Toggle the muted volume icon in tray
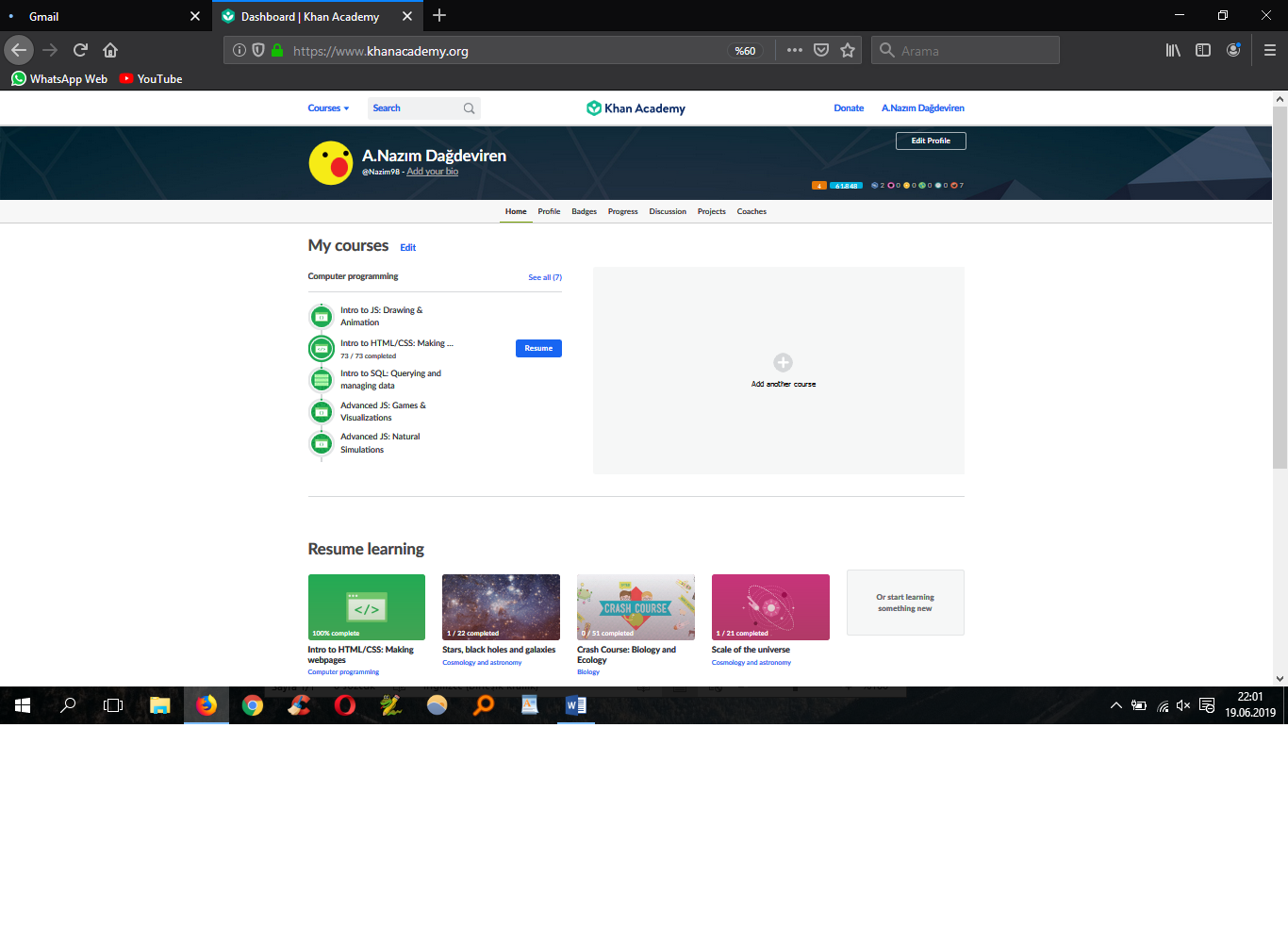1288x926 pixels. point(1183,705)
